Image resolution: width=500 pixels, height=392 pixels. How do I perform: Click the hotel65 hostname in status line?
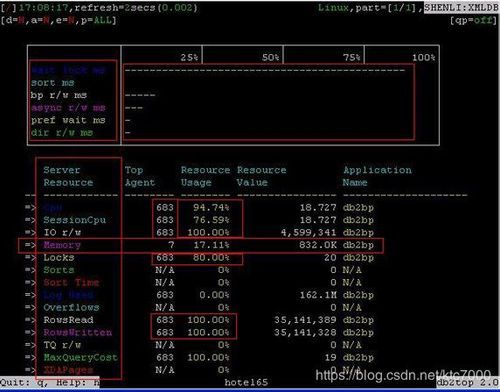tap(246, 382)
